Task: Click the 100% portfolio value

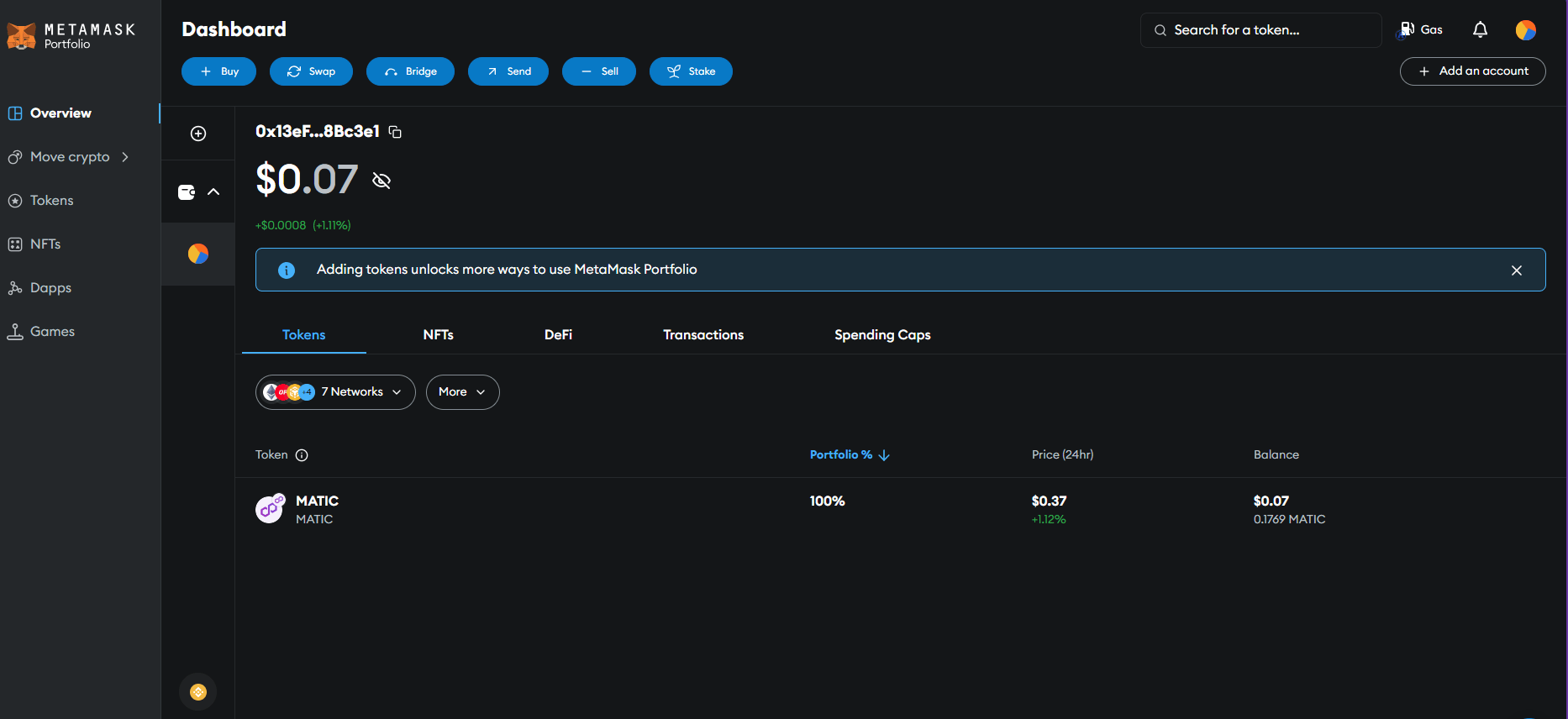Action: click(827, 501)
